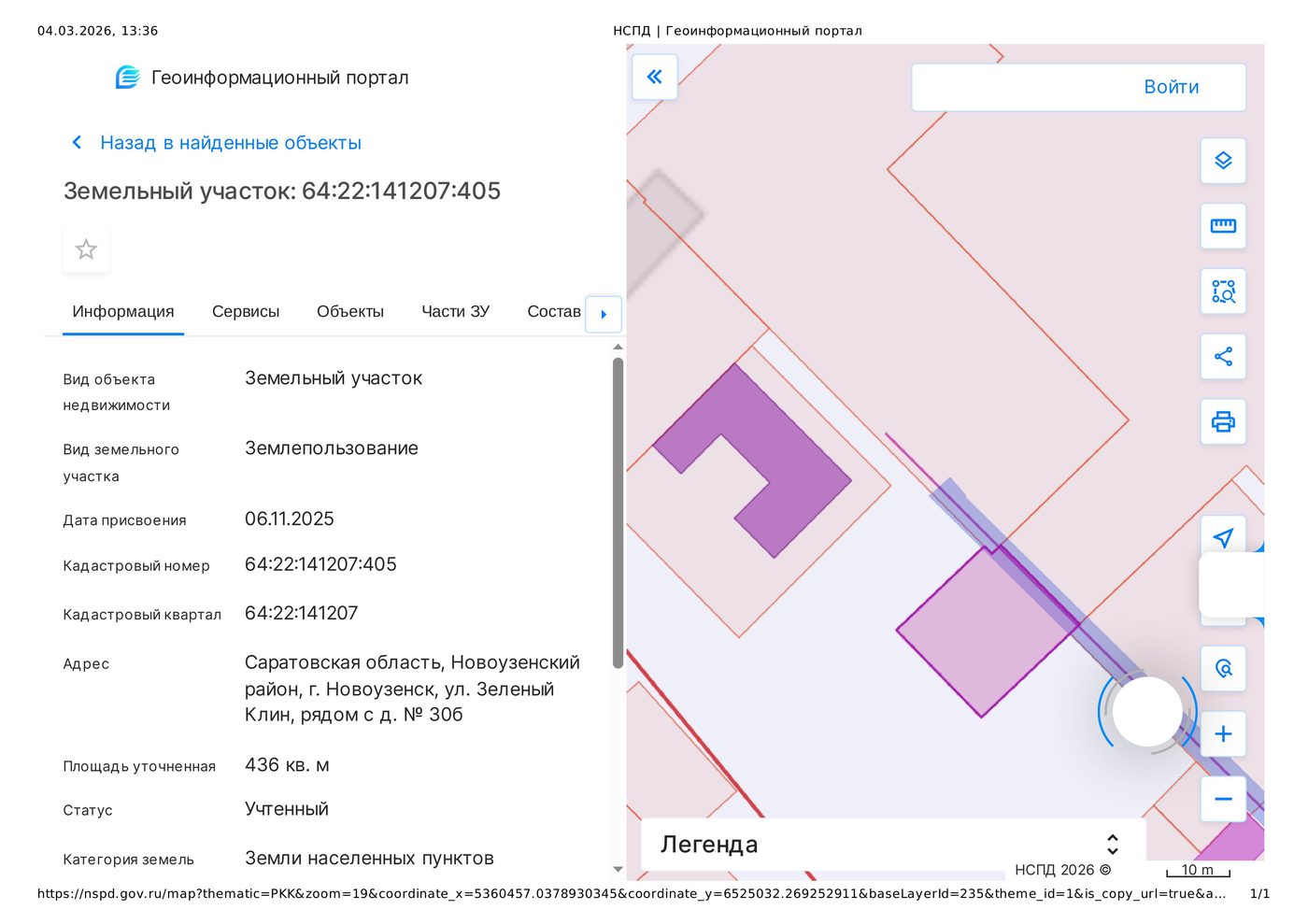The width and height of the screenshot is (1308, 924).
Task: Click the 10 m scale bar
Action: 1198,870
